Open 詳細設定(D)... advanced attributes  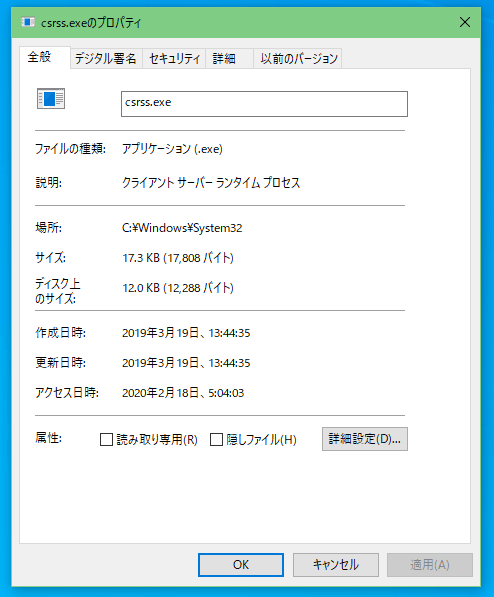tap(365, 439)
